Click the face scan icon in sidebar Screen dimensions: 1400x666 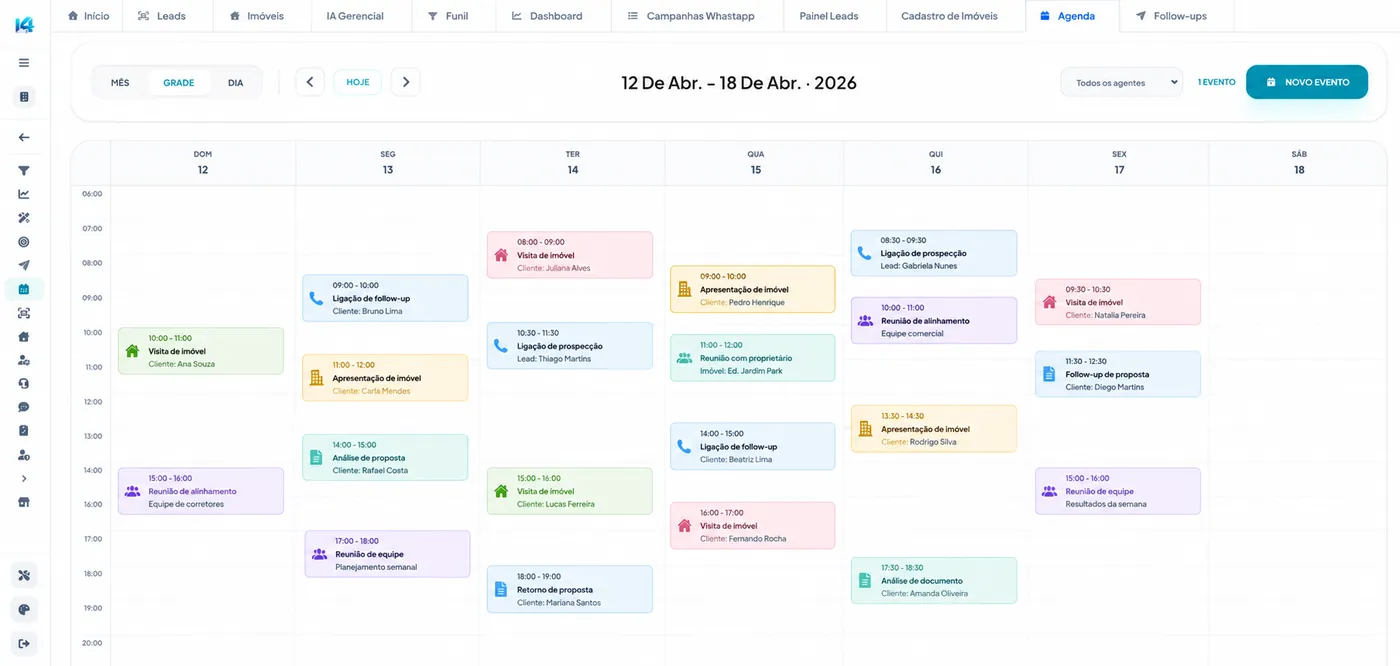point(24,313)
